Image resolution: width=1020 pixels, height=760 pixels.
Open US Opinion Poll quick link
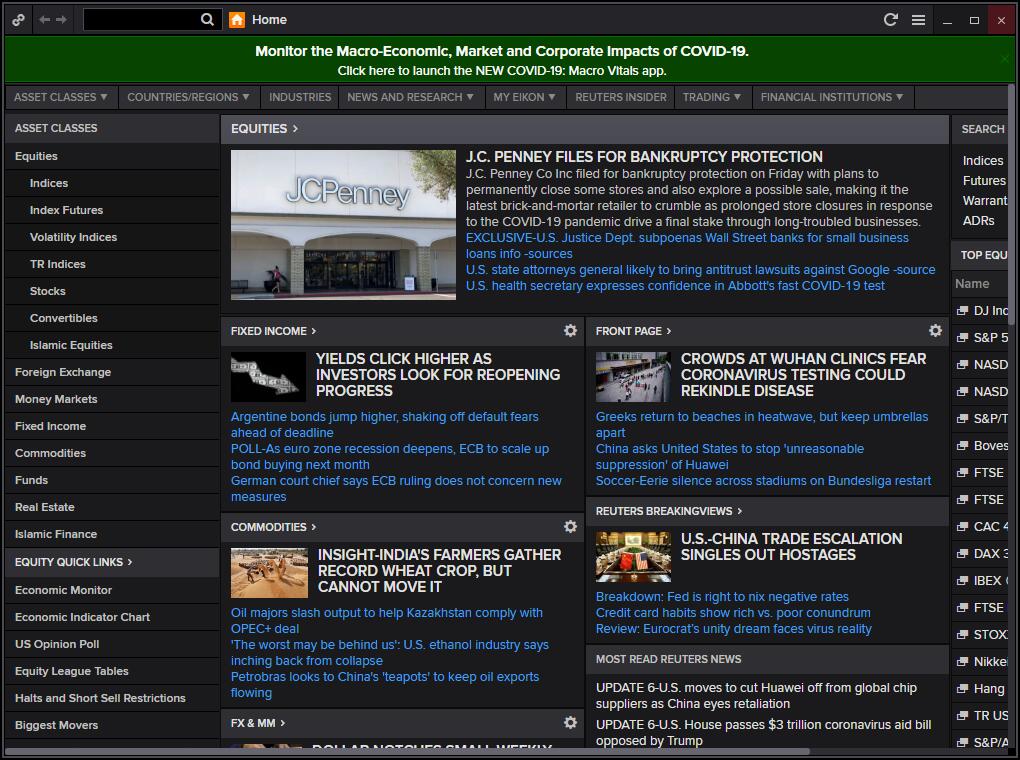pos(57,644)
